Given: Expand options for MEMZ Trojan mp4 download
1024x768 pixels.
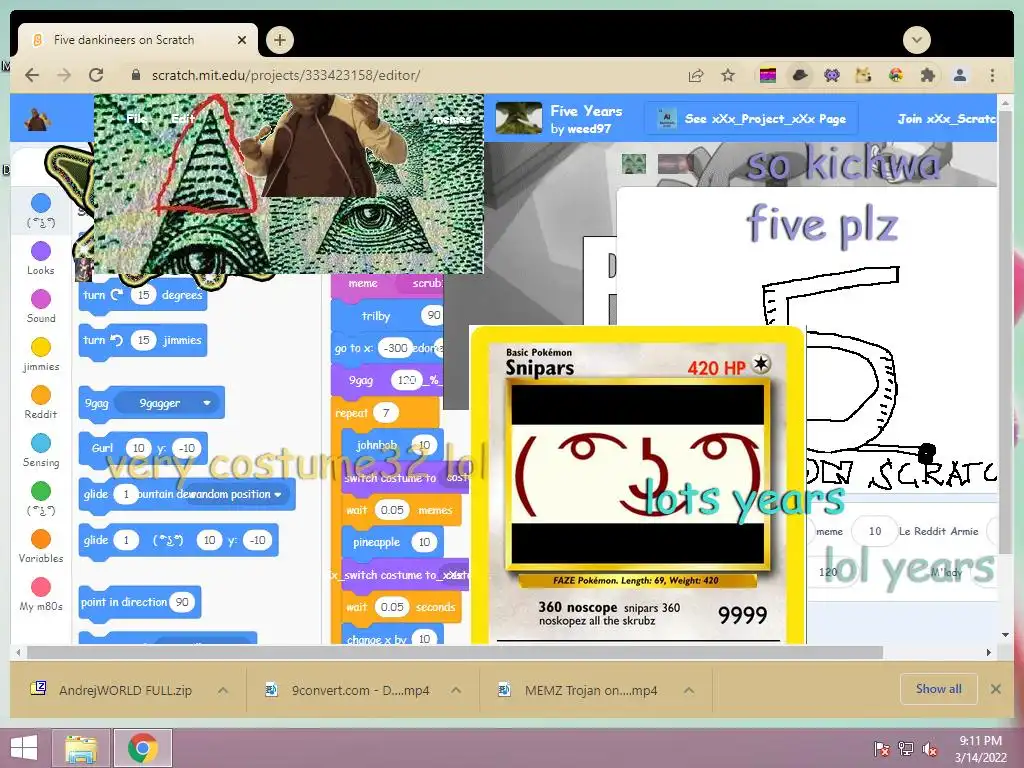Looking at the screenshot, I should pyautogui.click(x=688, y=690).
